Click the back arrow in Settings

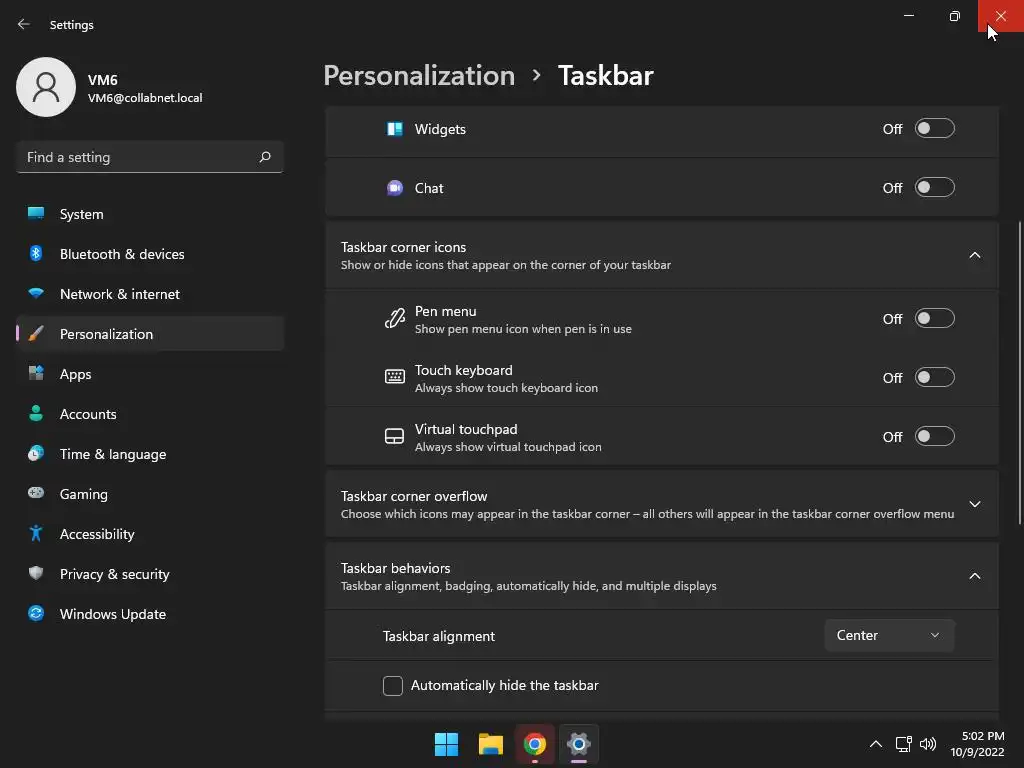[x=24, y=24]
